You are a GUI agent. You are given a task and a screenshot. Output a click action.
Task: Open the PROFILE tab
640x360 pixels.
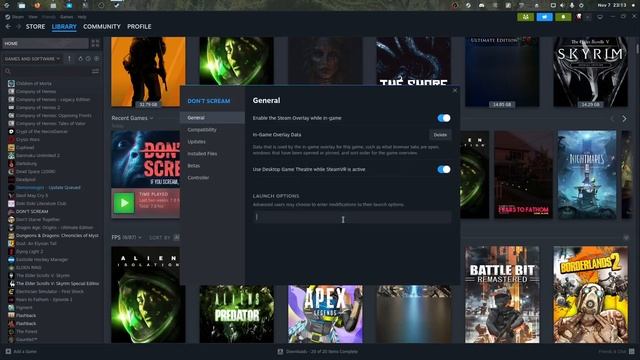pyautogui.click(x=139, y=27)
